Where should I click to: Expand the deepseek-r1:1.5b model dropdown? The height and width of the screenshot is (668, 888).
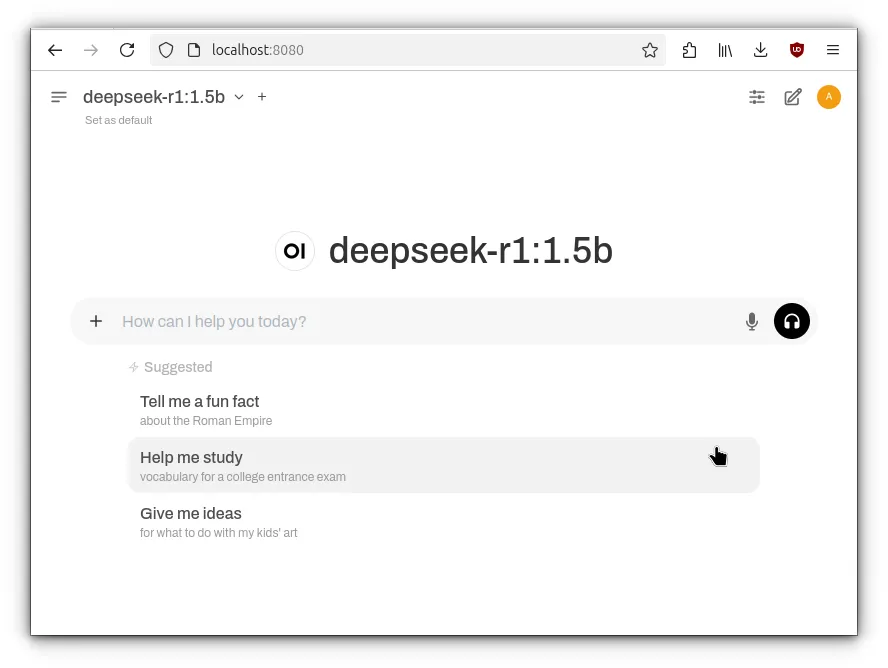(238, 97)
